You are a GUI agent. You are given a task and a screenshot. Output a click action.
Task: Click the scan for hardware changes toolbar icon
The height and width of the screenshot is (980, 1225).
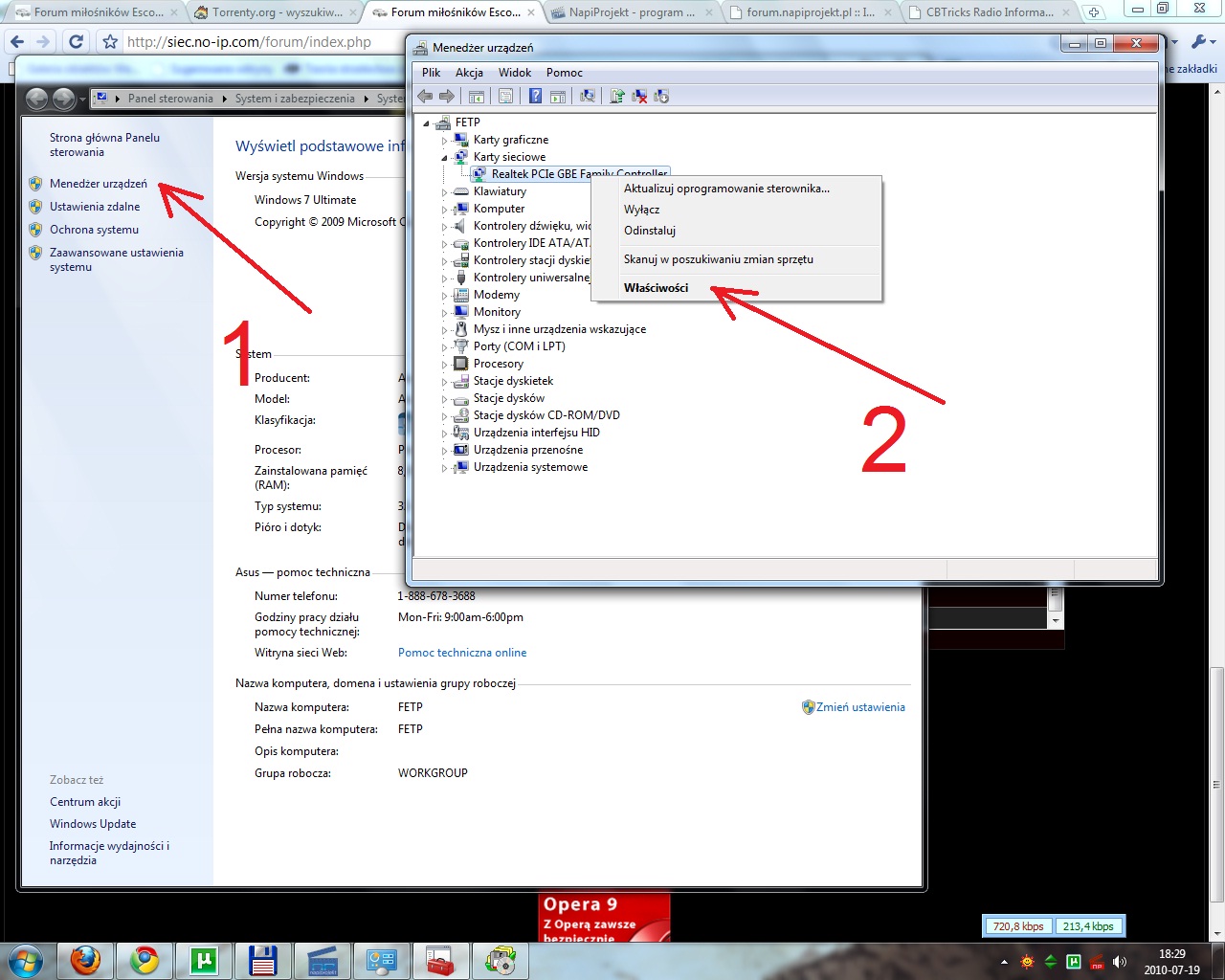click(x=588, y=96)
